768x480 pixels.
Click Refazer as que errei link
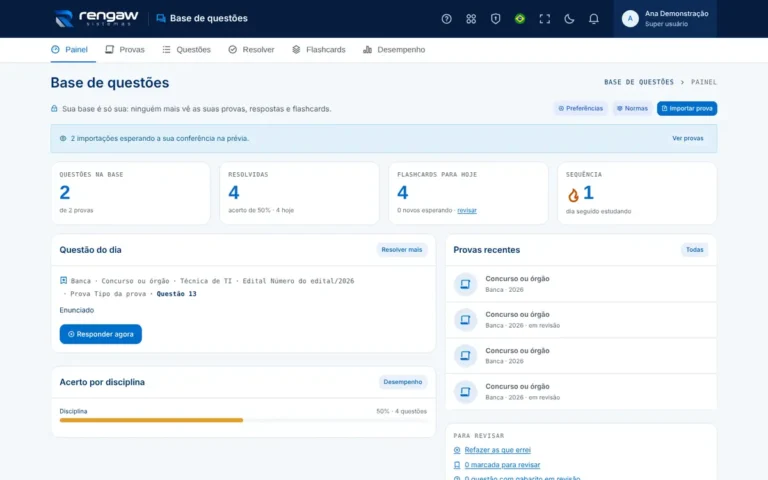pos(498,450)
